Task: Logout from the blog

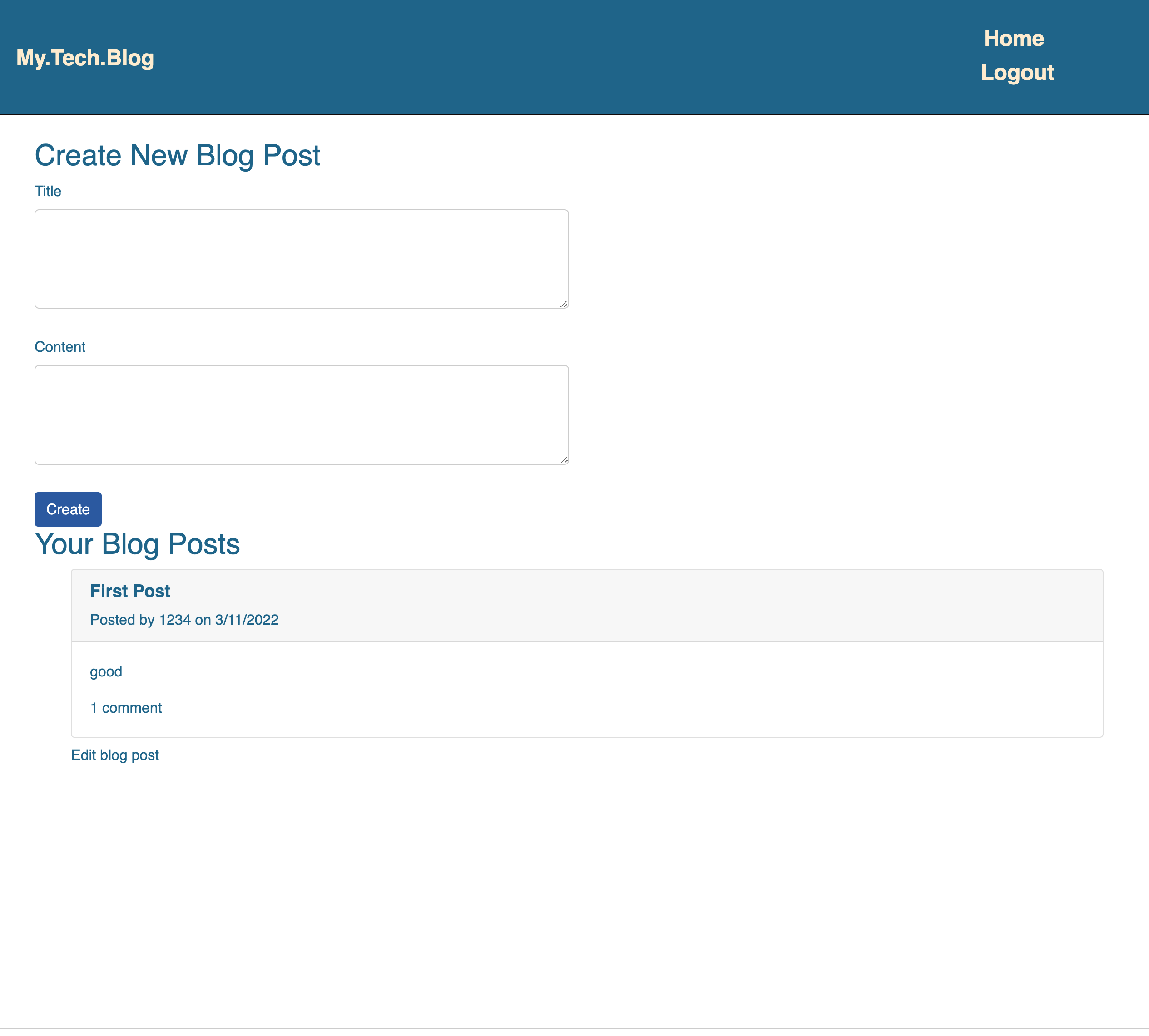Action: [1017, 72]
